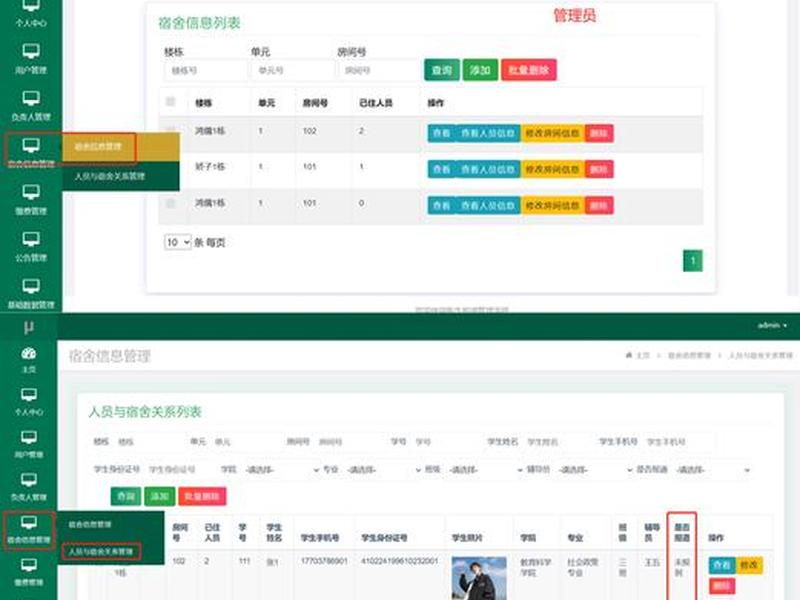Click 查看 button for 骄子1栋 row

[441, 169]
